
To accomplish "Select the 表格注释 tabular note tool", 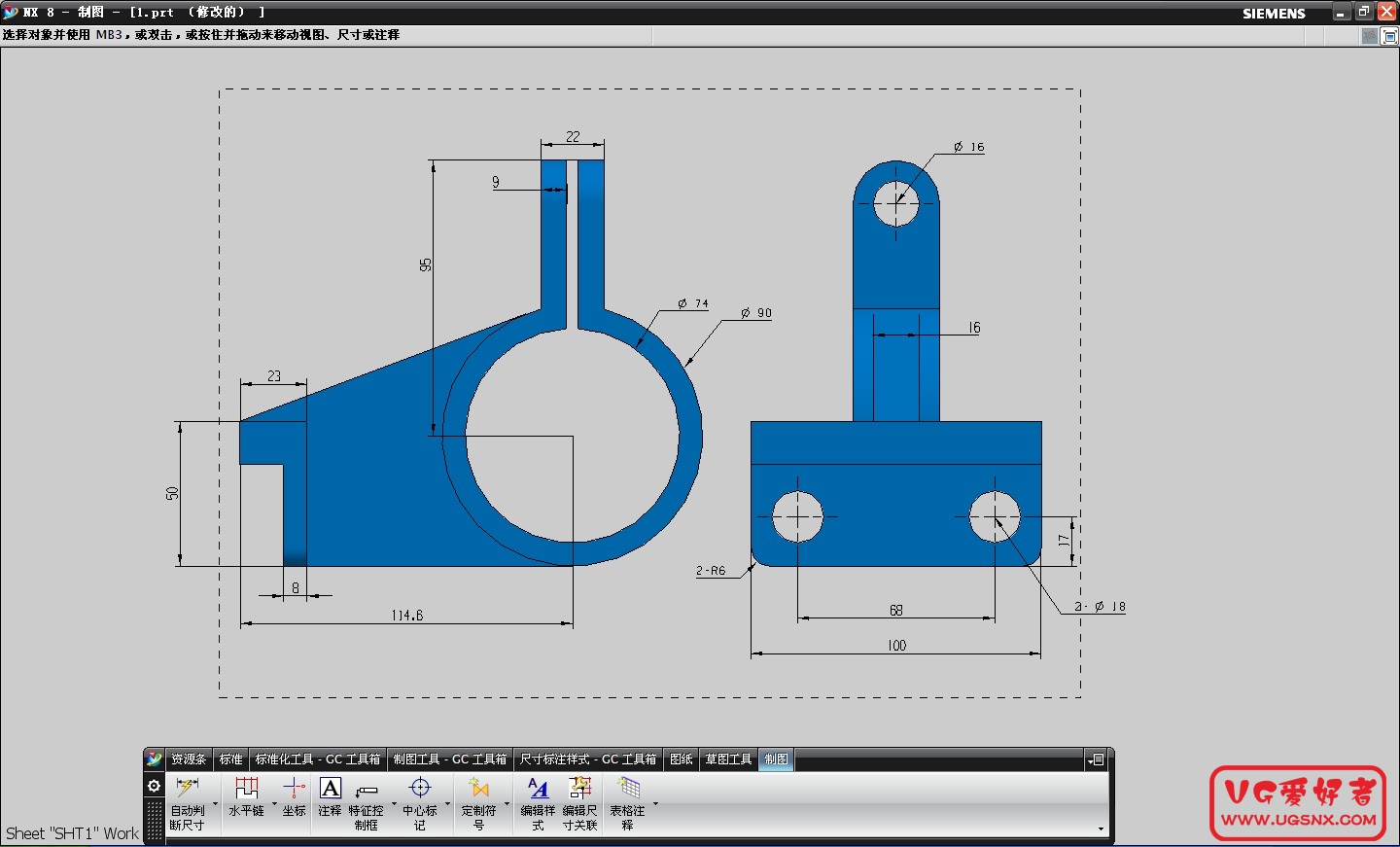I will click(627, 803).
